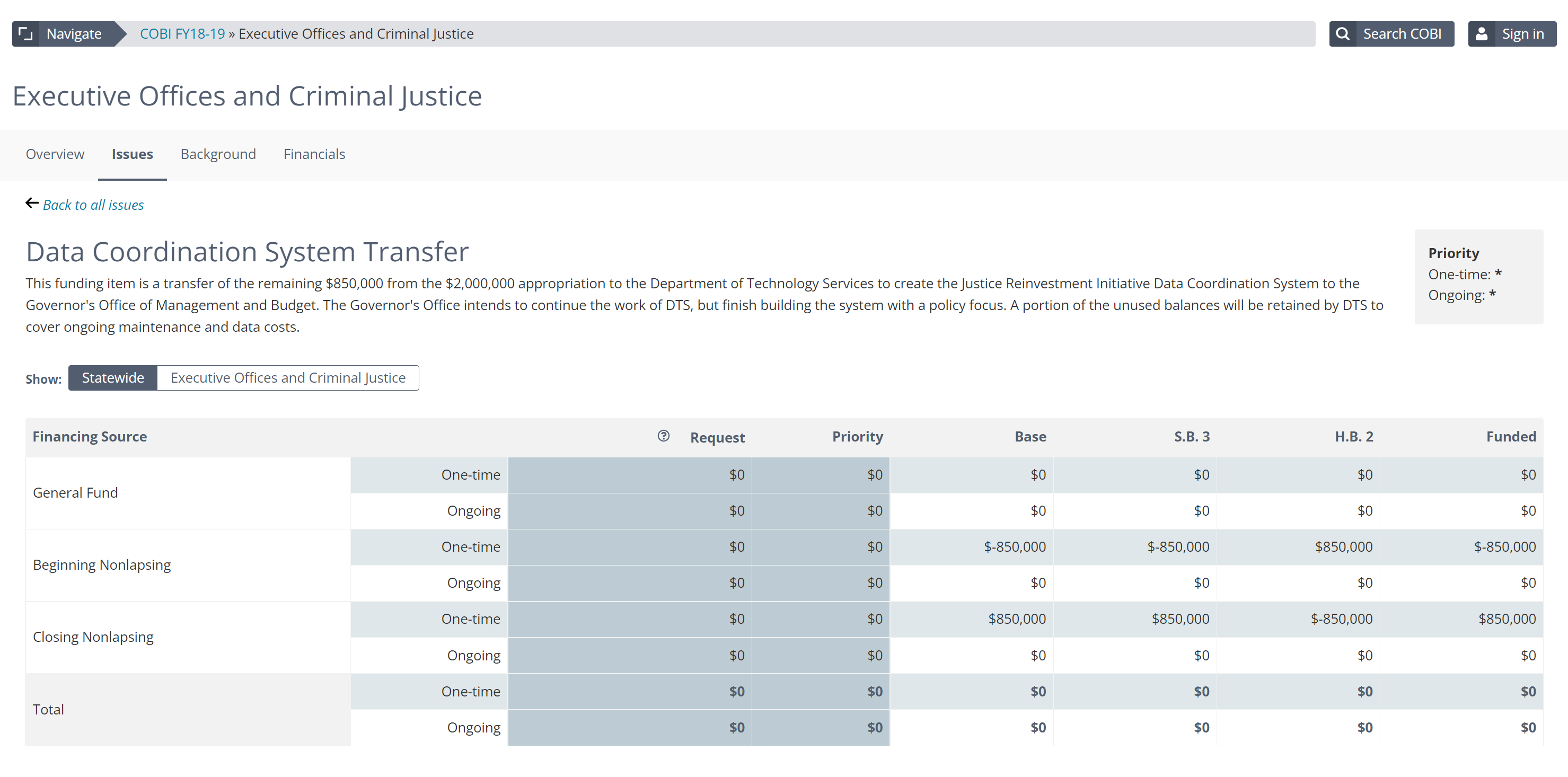
Task: Switch view to Executive Offices and Criminal Justice
Action: tap(288, 378)
